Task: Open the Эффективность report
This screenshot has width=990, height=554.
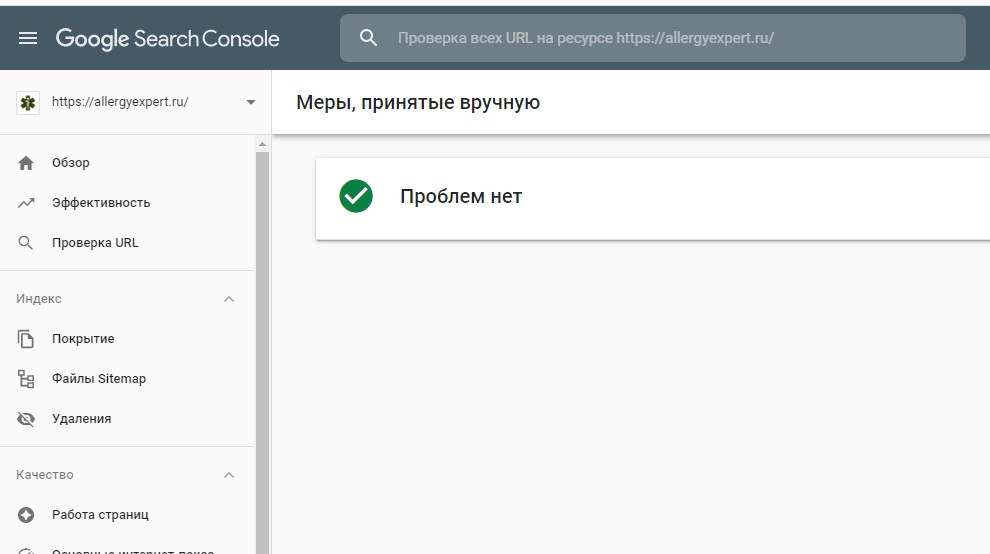Action: click(x=101, y=203)
